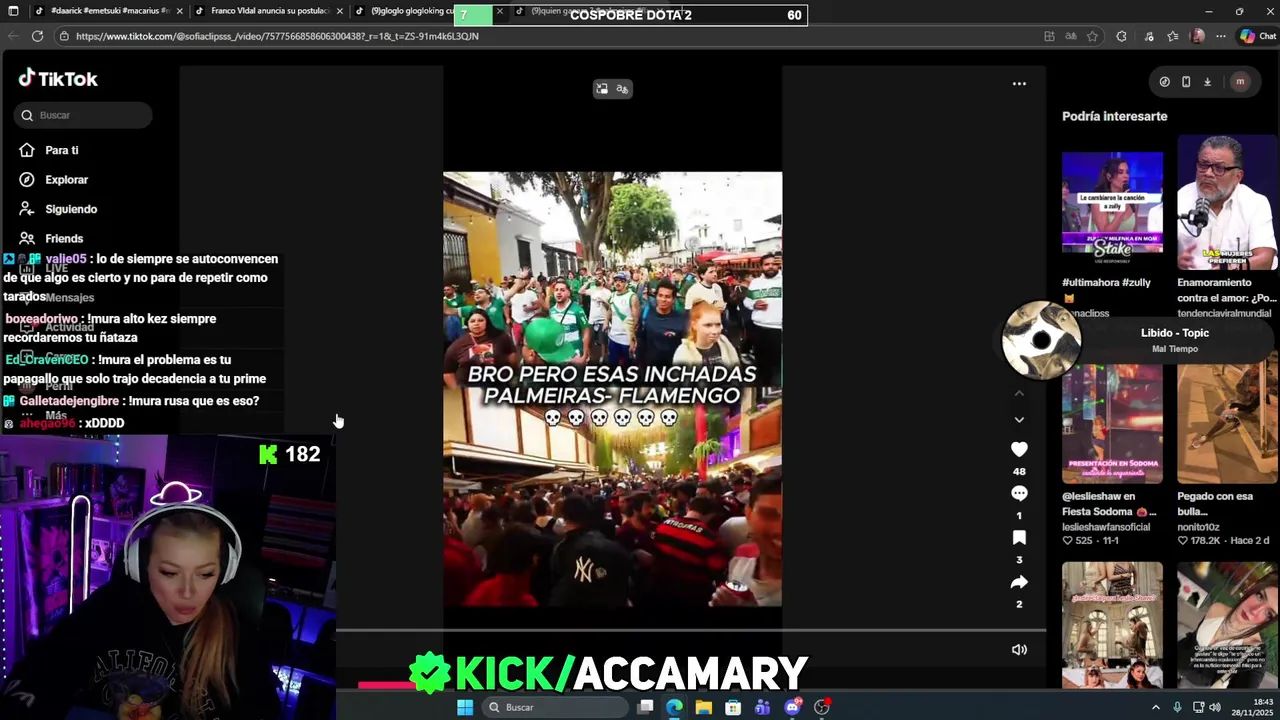Open the 'tendenciaviralmundial' author link
Image resolution: width=1280 pixels, height=720 pixels.
click(1224, 313)
